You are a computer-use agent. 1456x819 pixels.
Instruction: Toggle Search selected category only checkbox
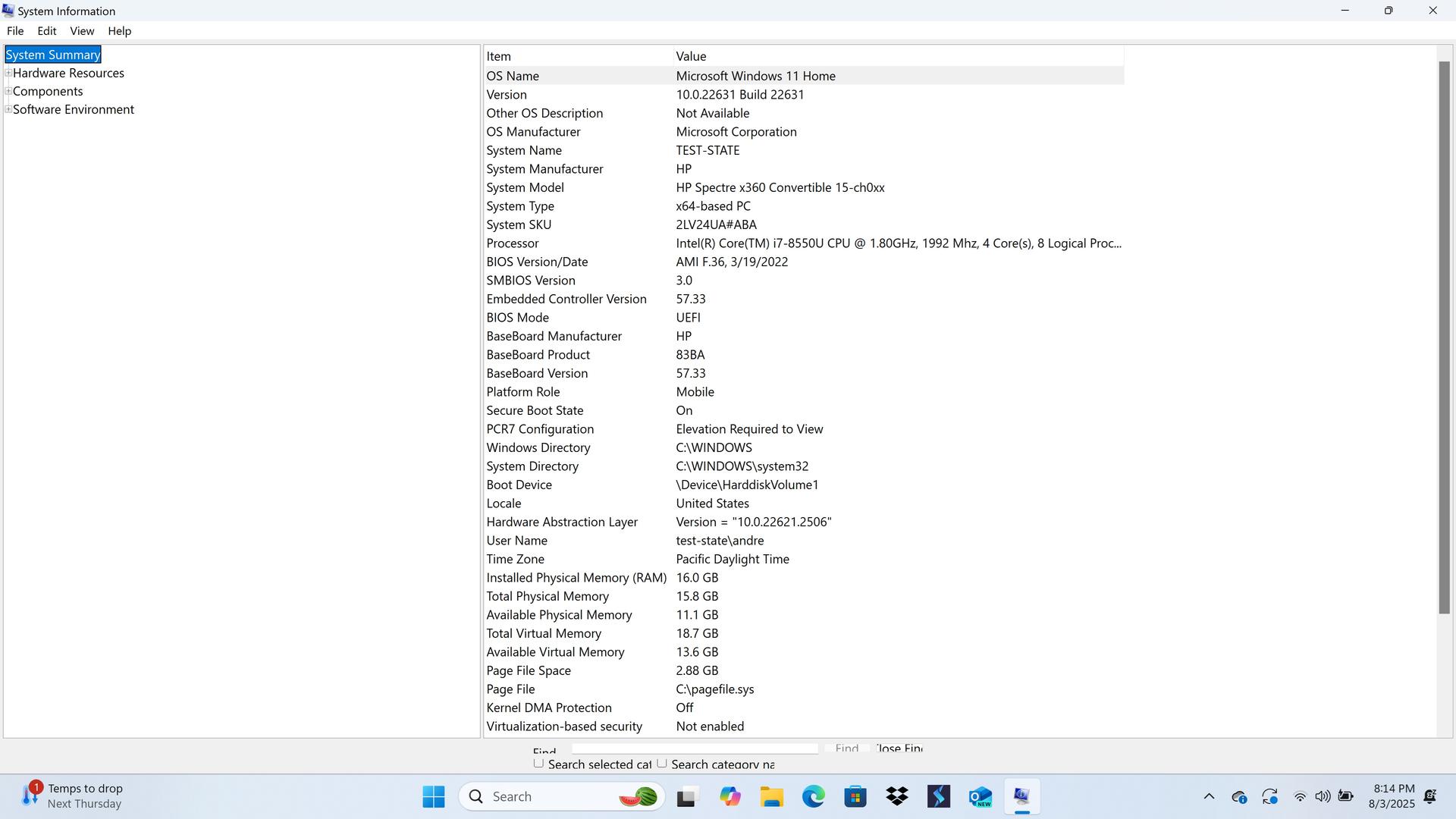pyautogui.click(x=538, y=763)
